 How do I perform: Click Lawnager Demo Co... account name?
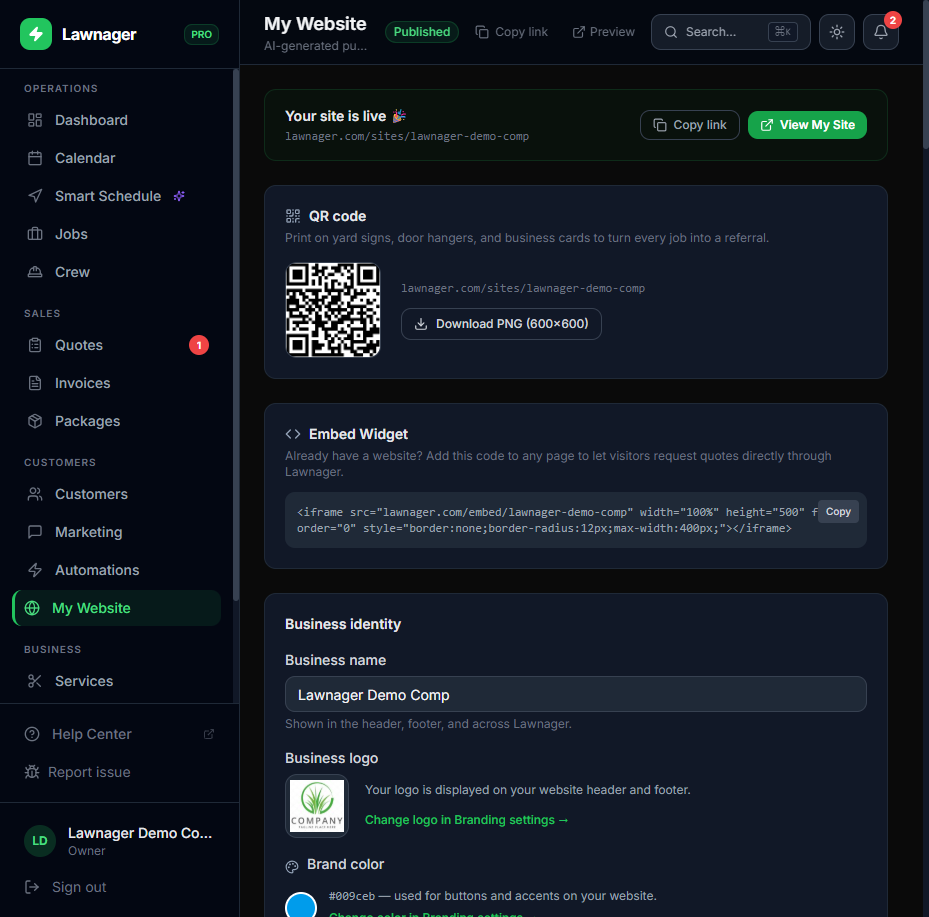[140, 833]
